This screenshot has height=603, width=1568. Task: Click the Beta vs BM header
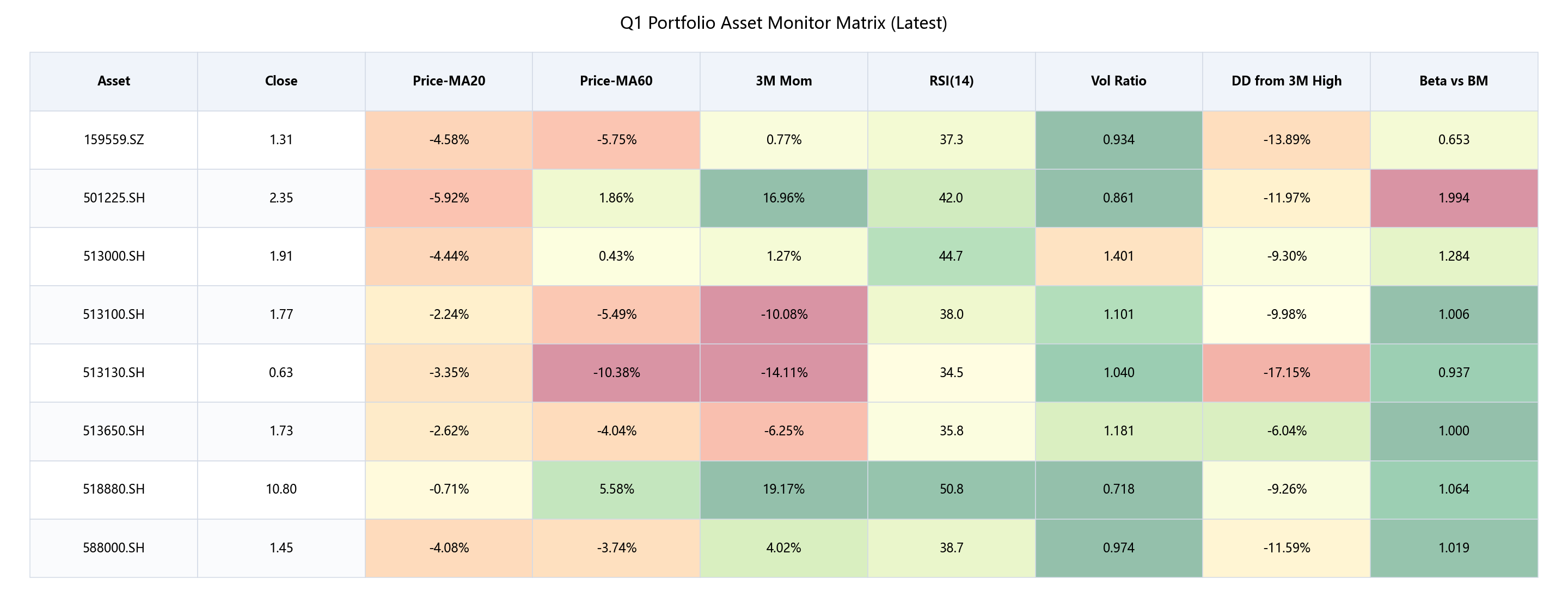pyautogui.click(x=1454, y=81)
